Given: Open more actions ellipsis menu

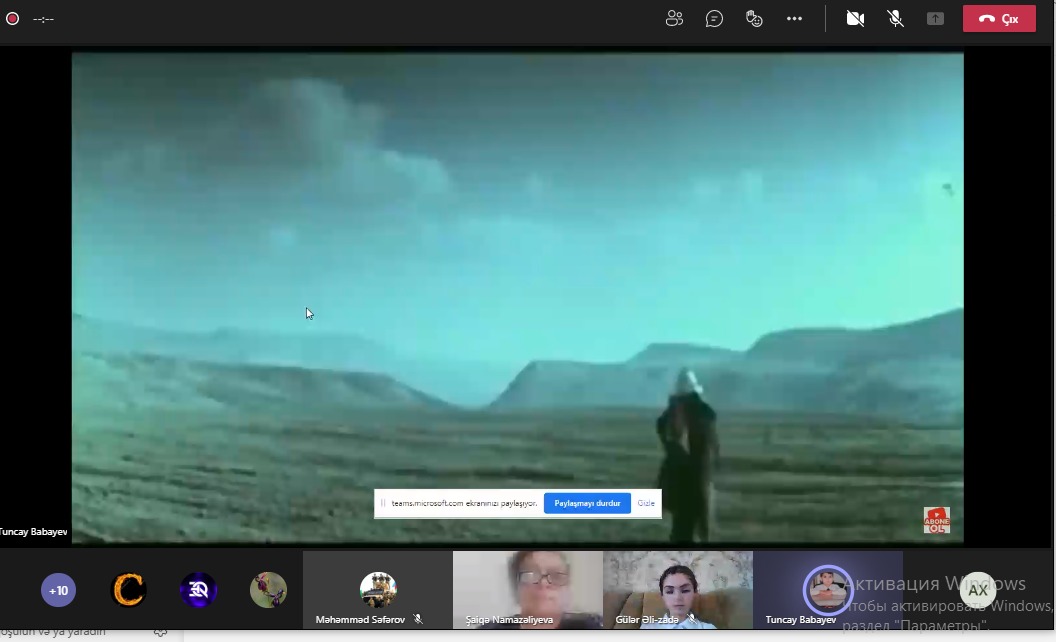Looking at the screenshot, I should [795, 19].
